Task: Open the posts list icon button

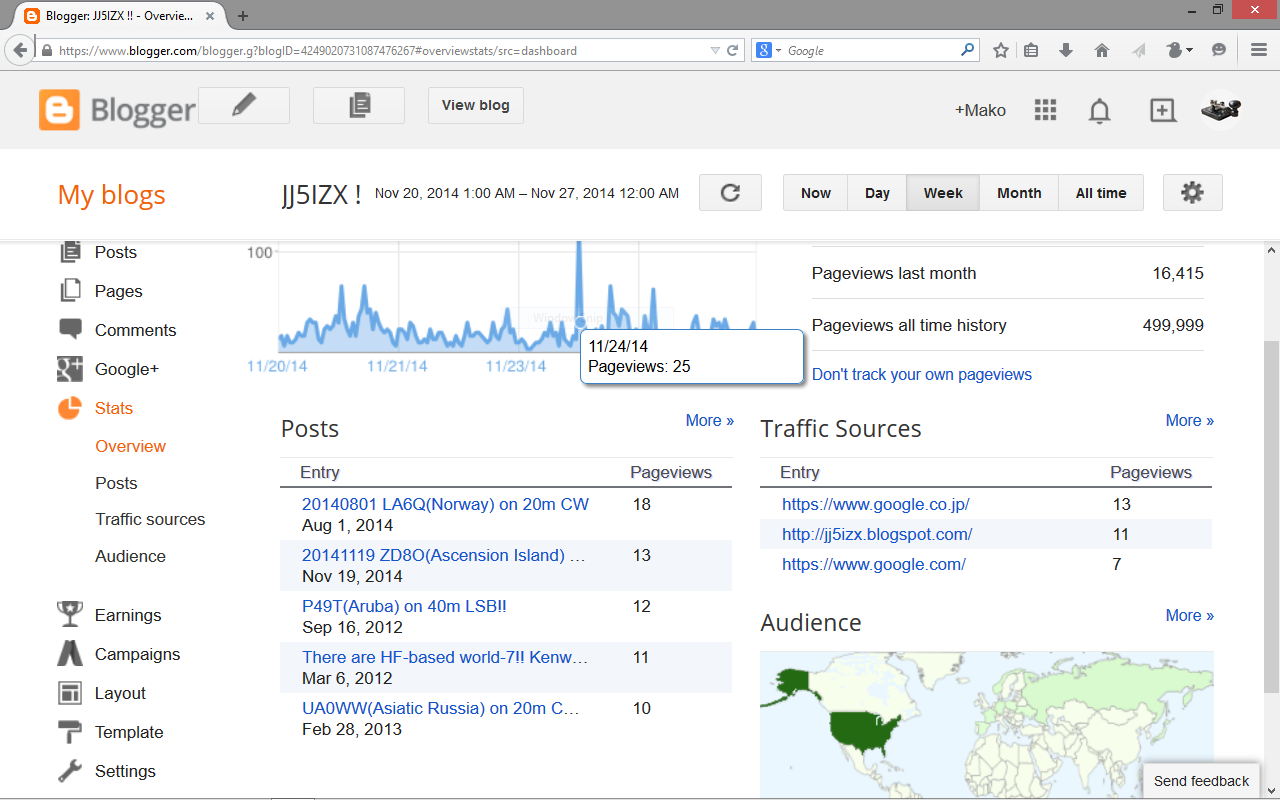Action: (x=359, y=105)
